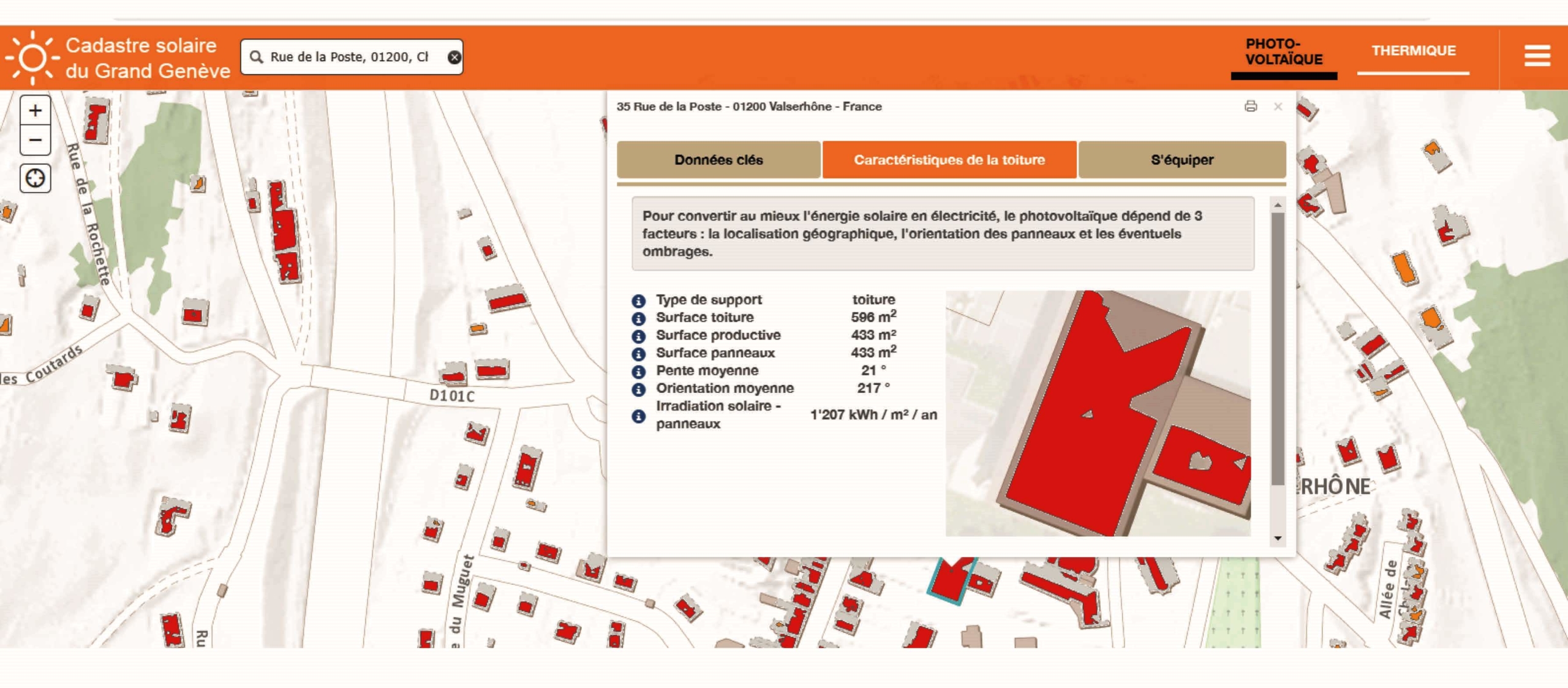Click the panel vertical scrollbar thumb
Screen dimensions: 1568x688
[1278, 348]
